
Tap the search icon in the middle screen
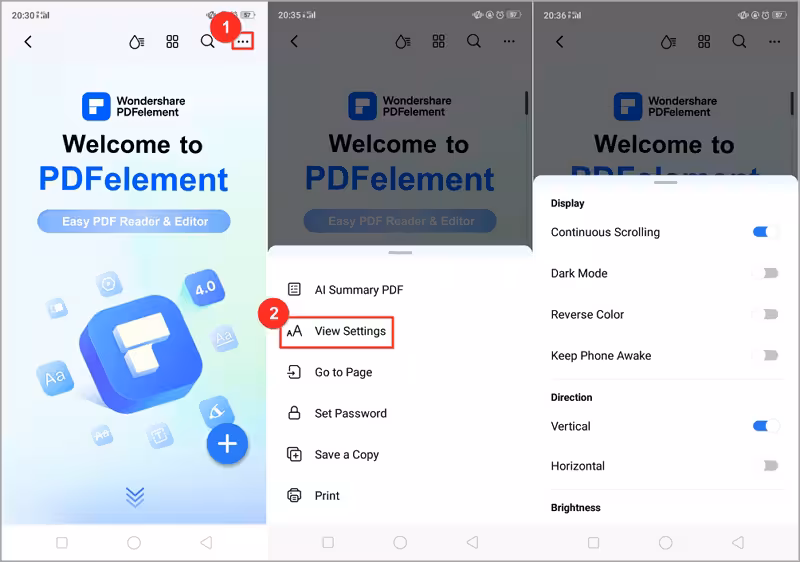click(474, 41)
